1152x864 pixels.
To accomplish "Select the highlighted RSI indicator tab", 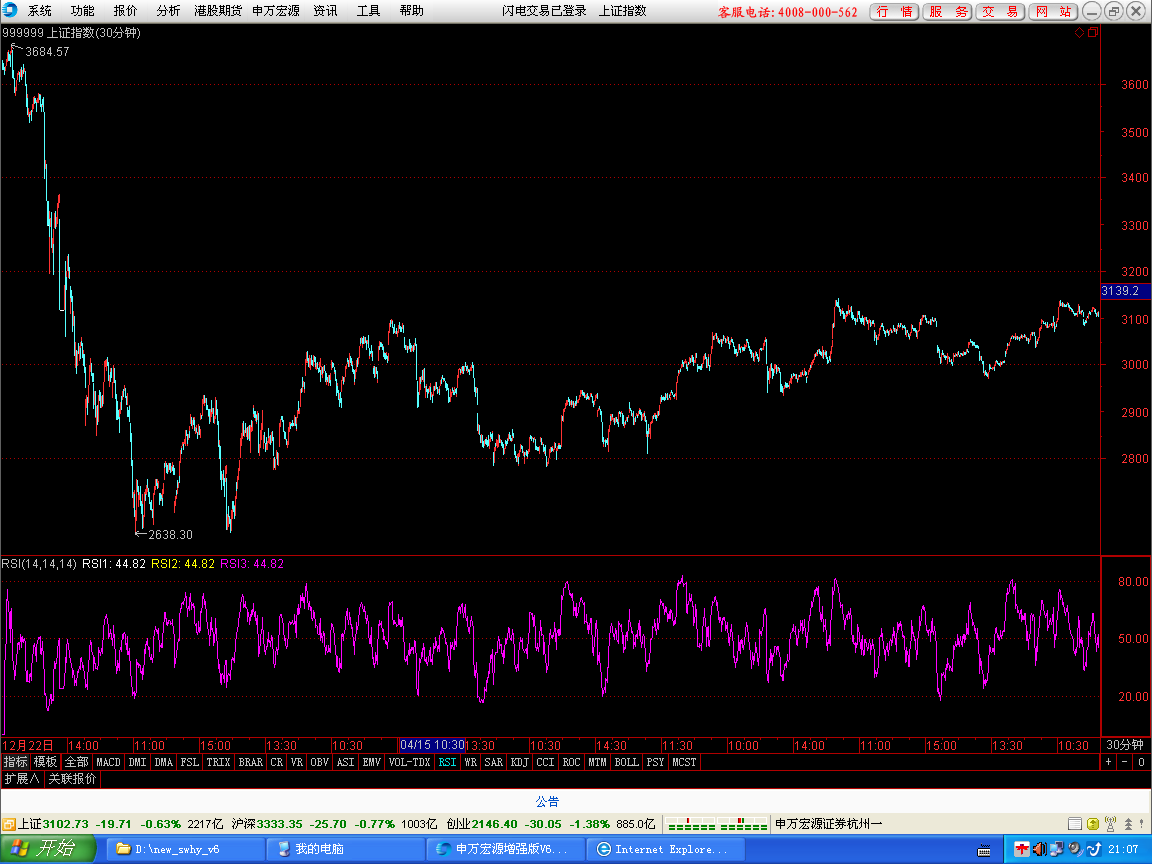I will (447, 762).
